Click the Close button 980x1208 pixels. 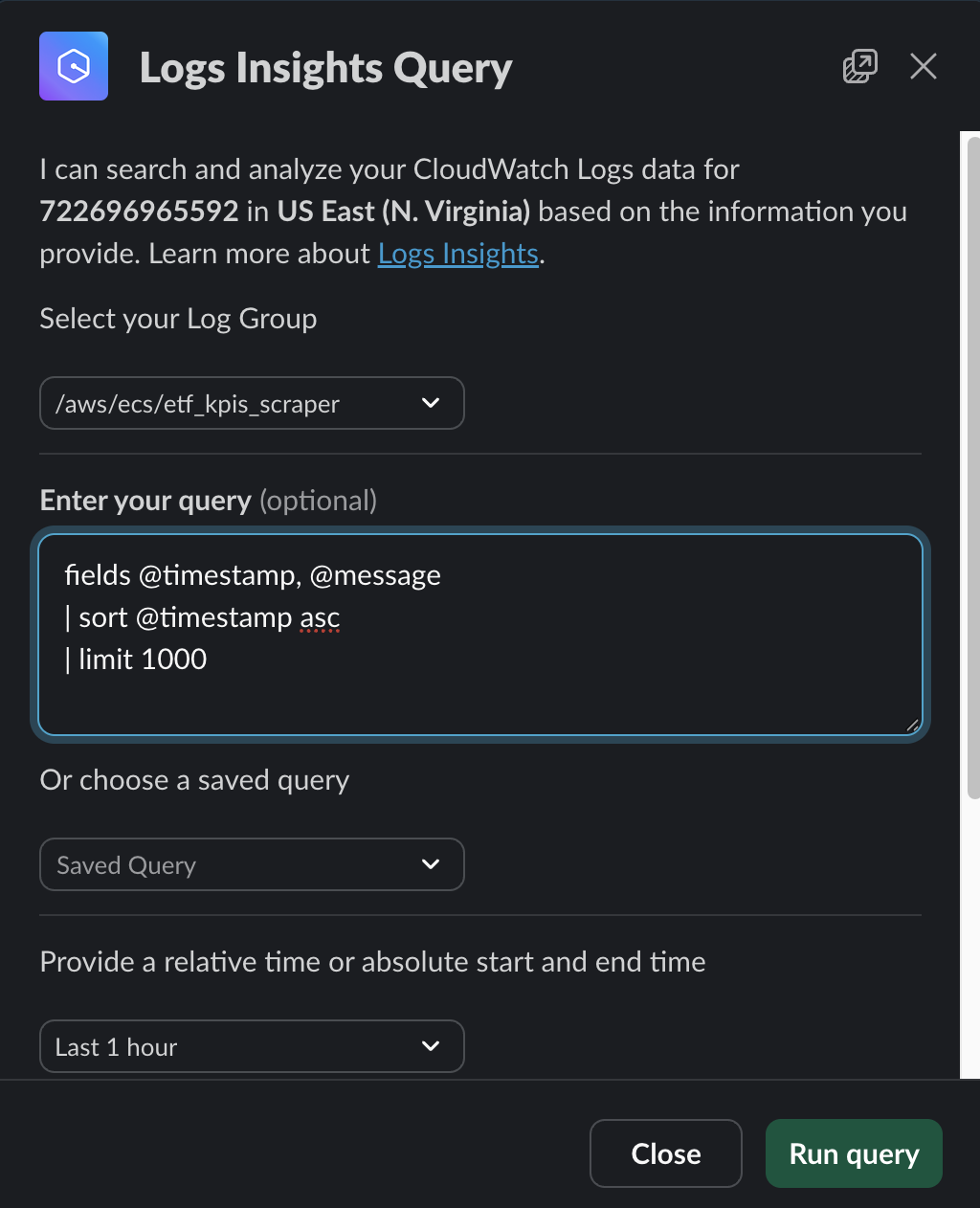666,1153
